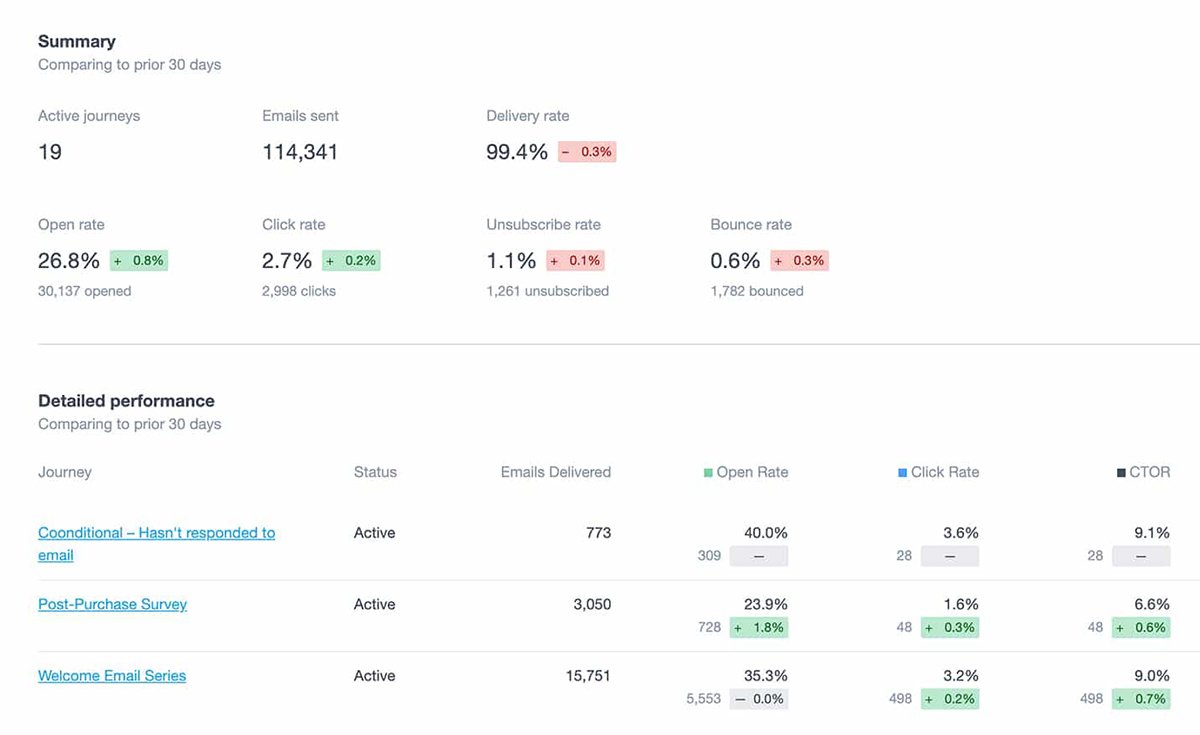
Task: Click the green +0.2% summary Click rate badge
Action: tap(351, 261)
